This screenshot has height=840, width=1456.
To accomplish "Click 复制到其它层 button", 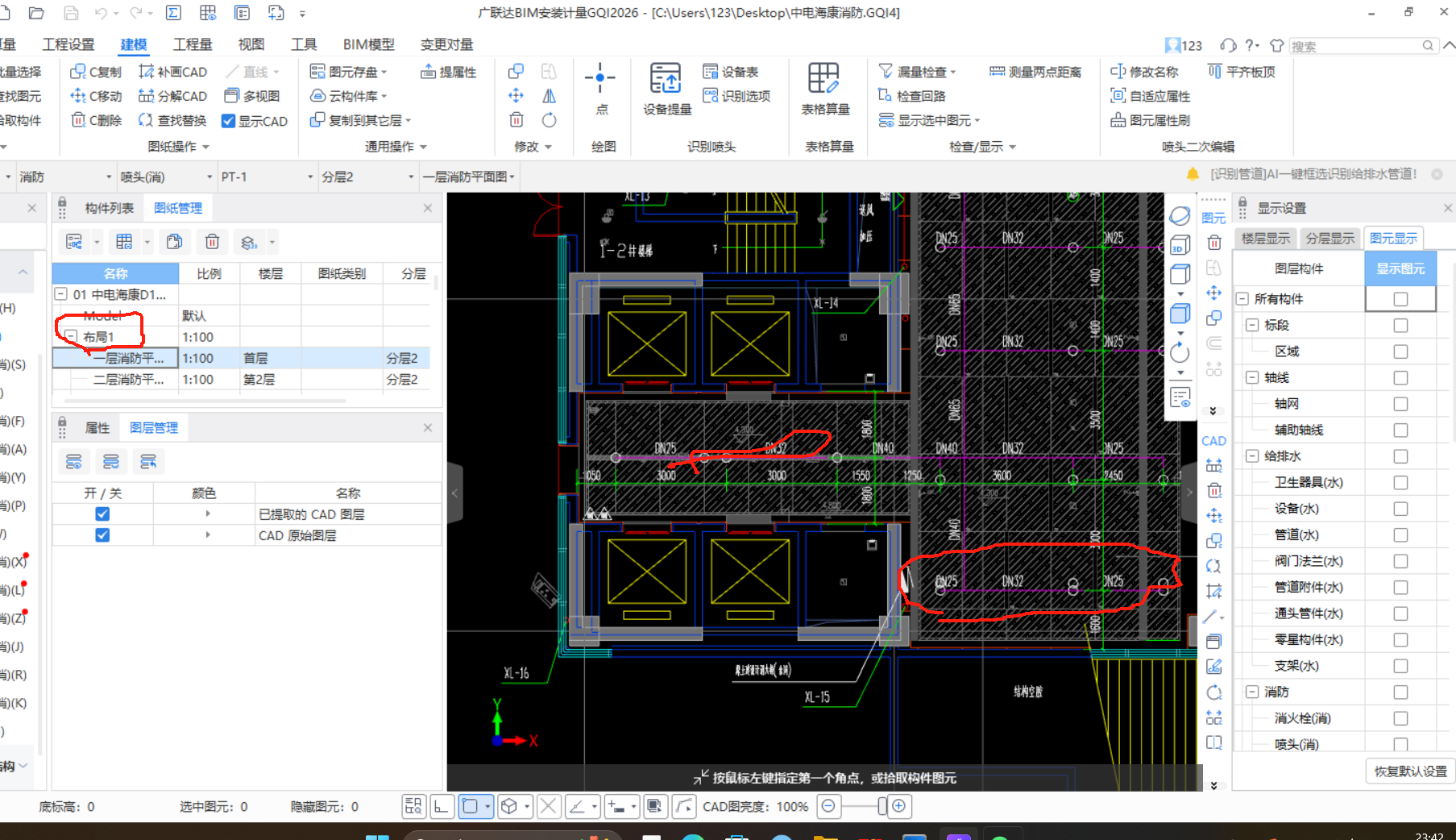I will pyautogui.click(x=361, y=120).
